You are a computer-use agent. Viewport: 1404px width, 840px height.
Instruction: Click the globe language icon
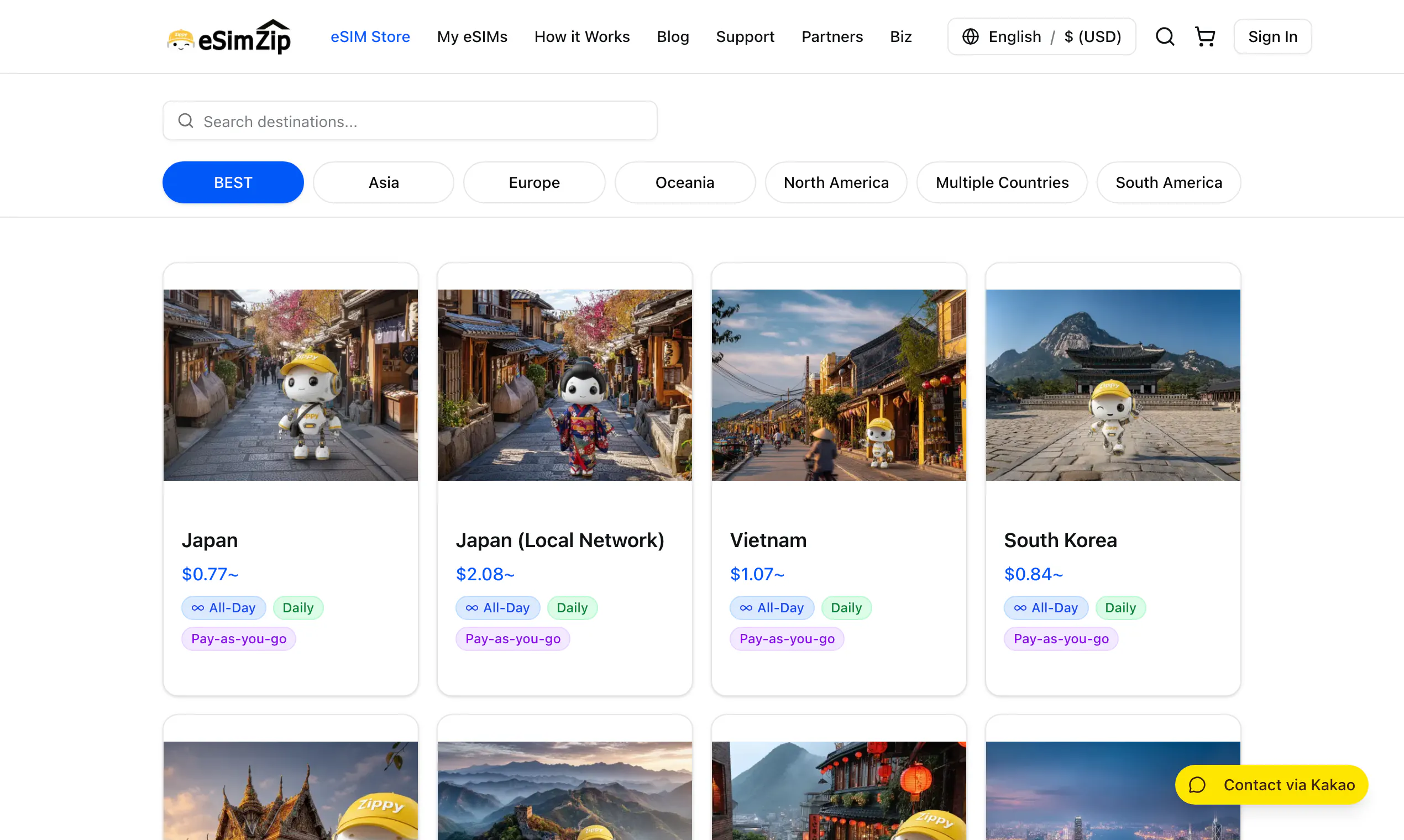tap(970, 37)
